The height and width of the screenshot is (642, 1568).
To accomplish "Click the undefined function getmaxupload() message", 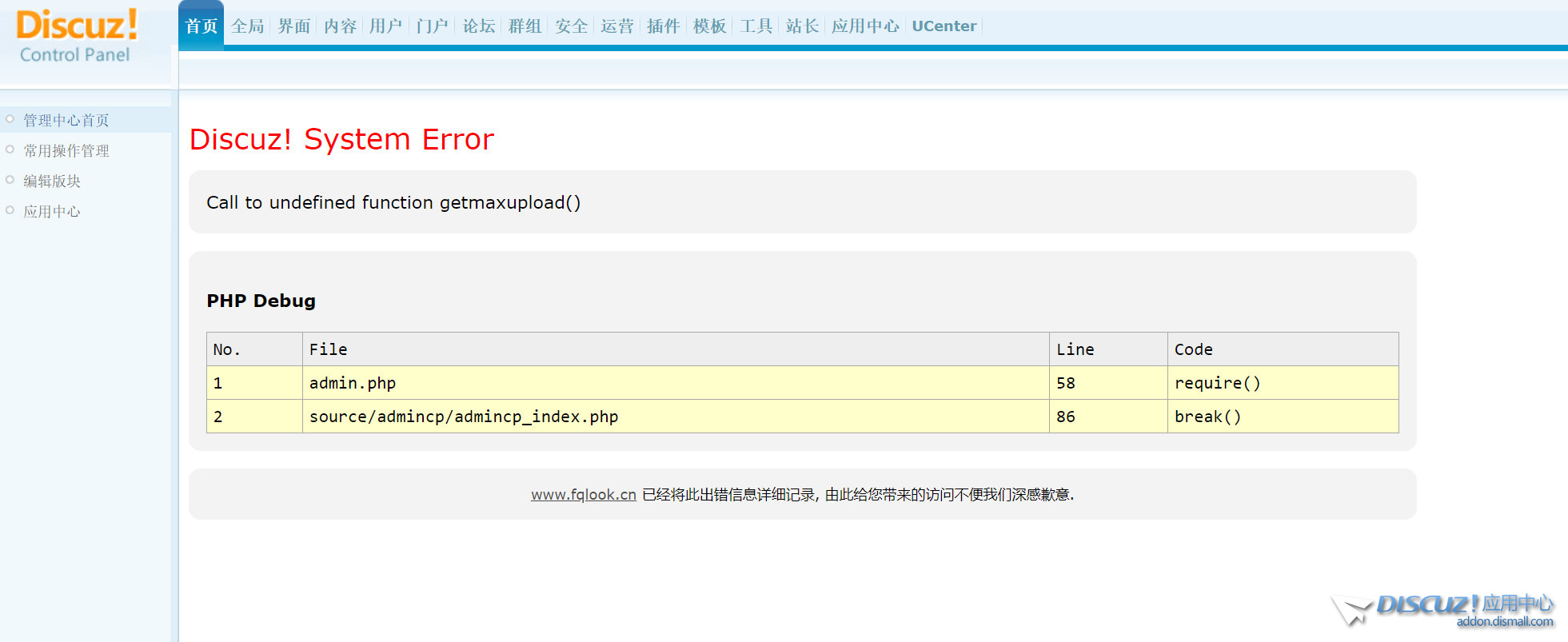I will coord(393,202).
